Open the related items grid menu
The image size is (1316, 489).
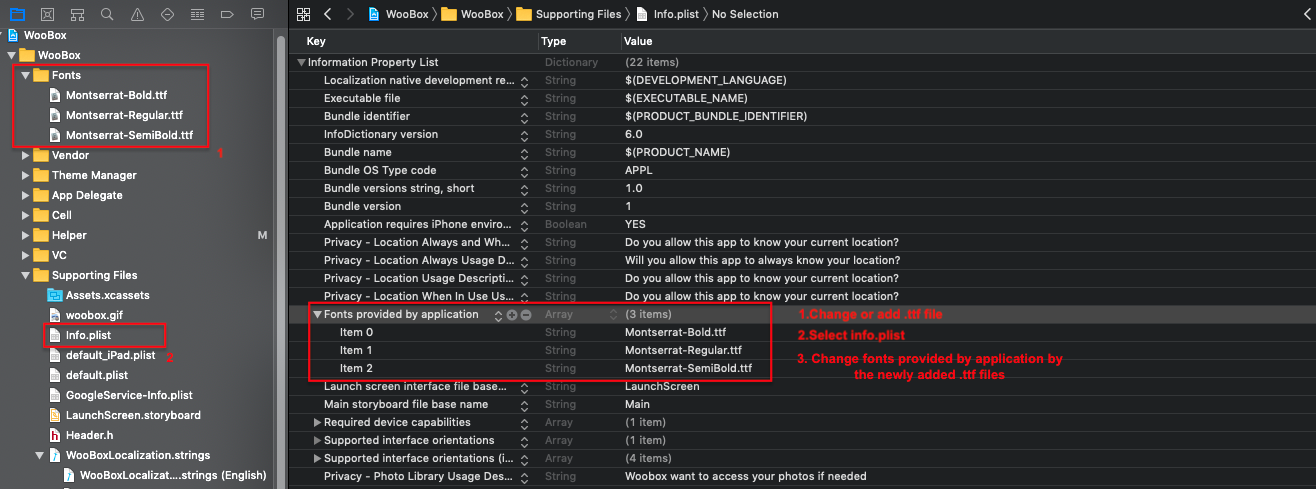click(304, 14)
